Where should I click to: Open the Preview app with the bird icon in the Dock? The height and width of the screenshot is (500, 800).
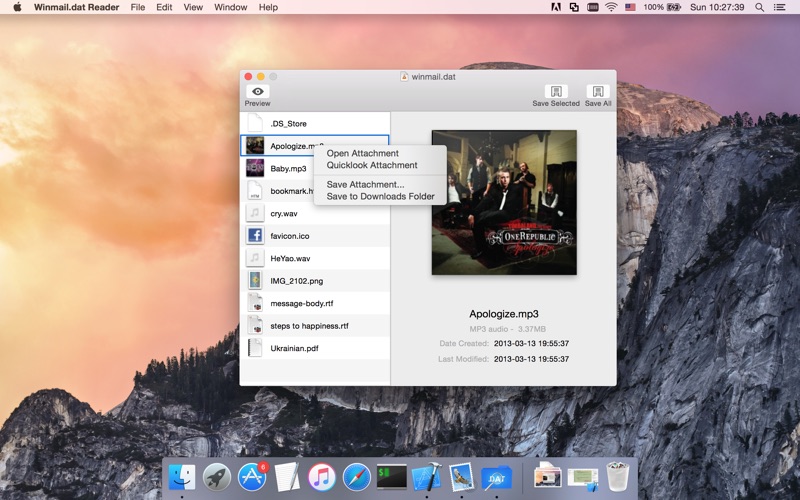tap(462, 477)
